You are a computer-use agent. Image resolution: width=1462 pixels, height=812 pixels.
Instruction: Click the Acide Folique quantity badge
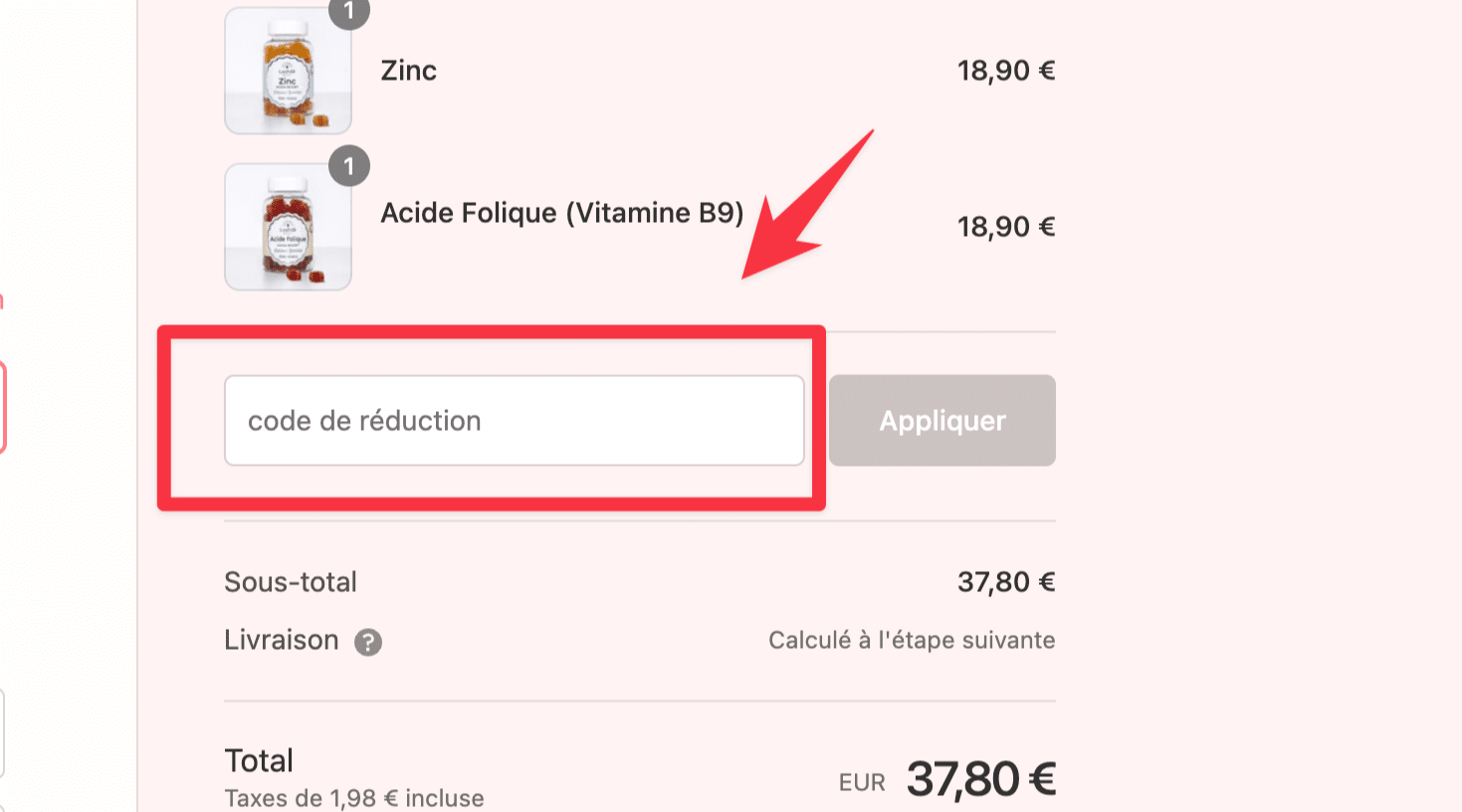click(349, 166)
